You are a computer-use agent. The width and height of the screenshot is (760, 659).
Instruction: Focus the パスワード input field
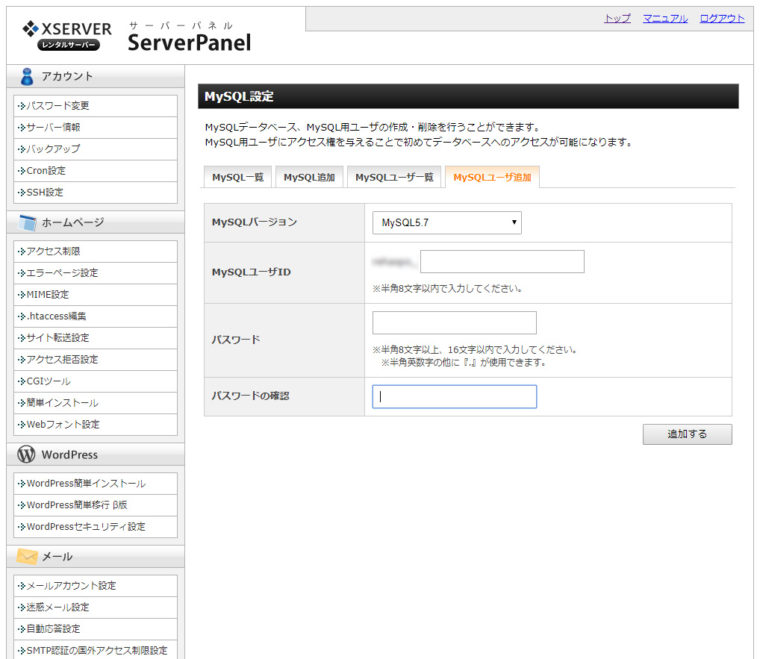[x=454, y=323]
